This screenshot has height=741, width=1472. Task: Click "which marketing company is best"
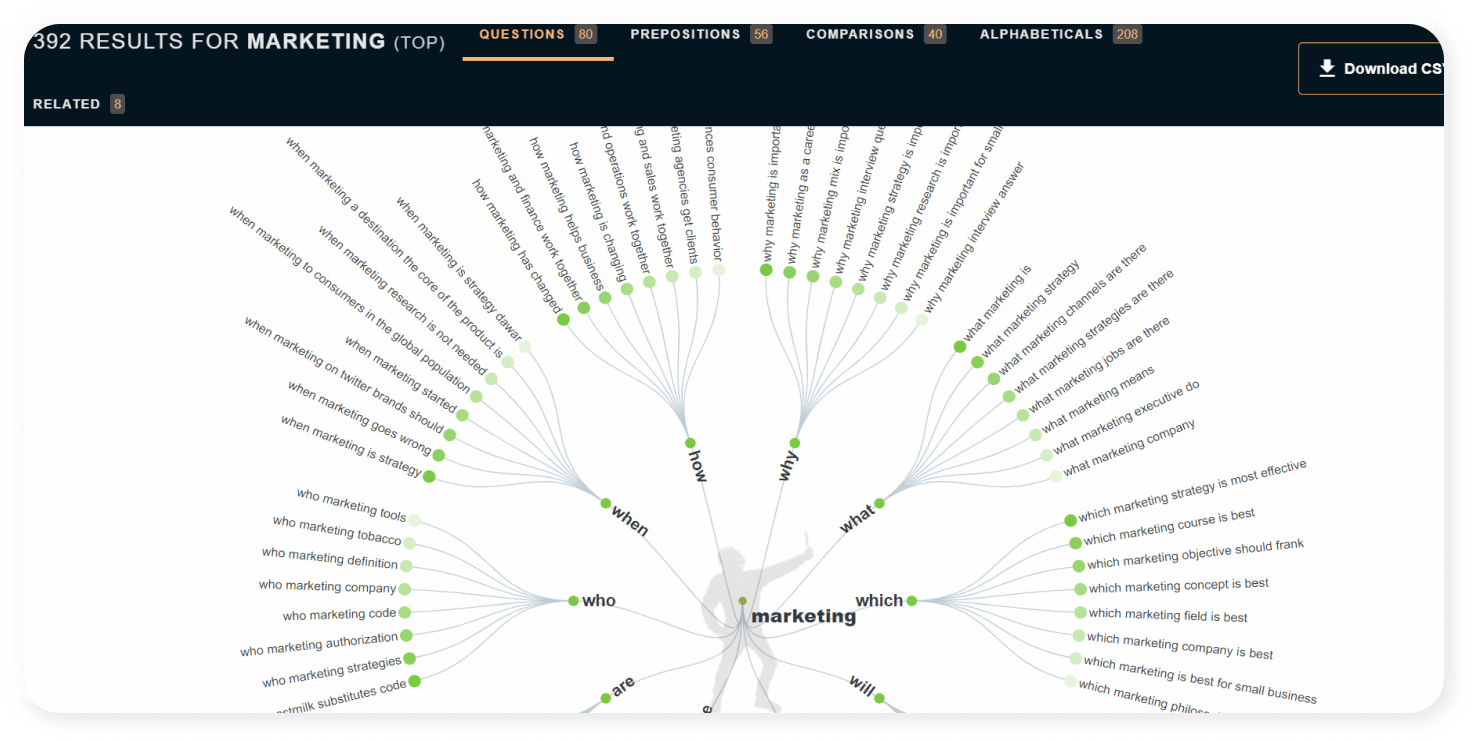[1180, 645]
